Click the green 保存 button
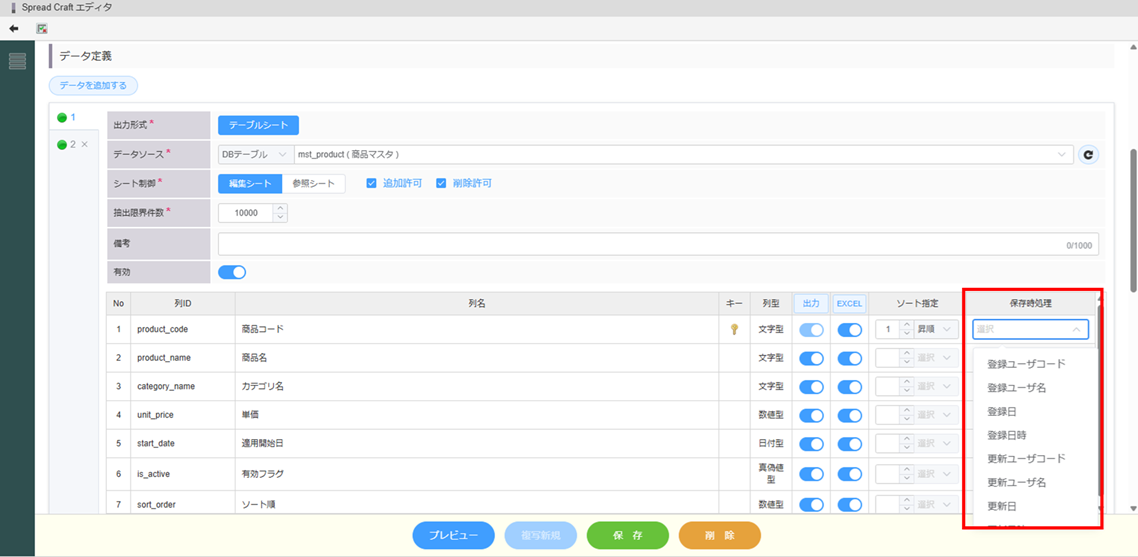The image size is (1138, 557). click(627, 536)
